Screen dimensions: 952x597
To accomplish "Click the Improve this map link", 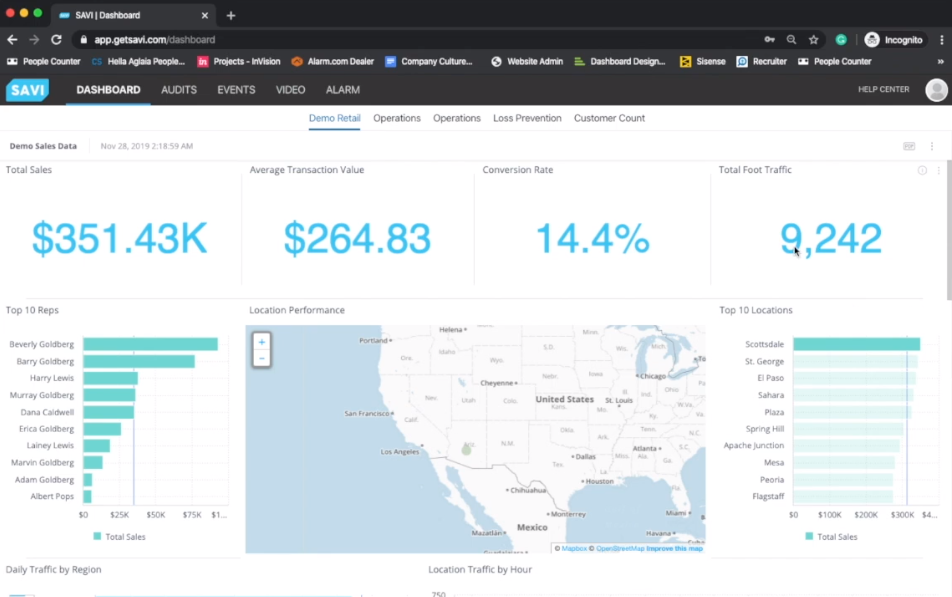I will click(675, 548).
